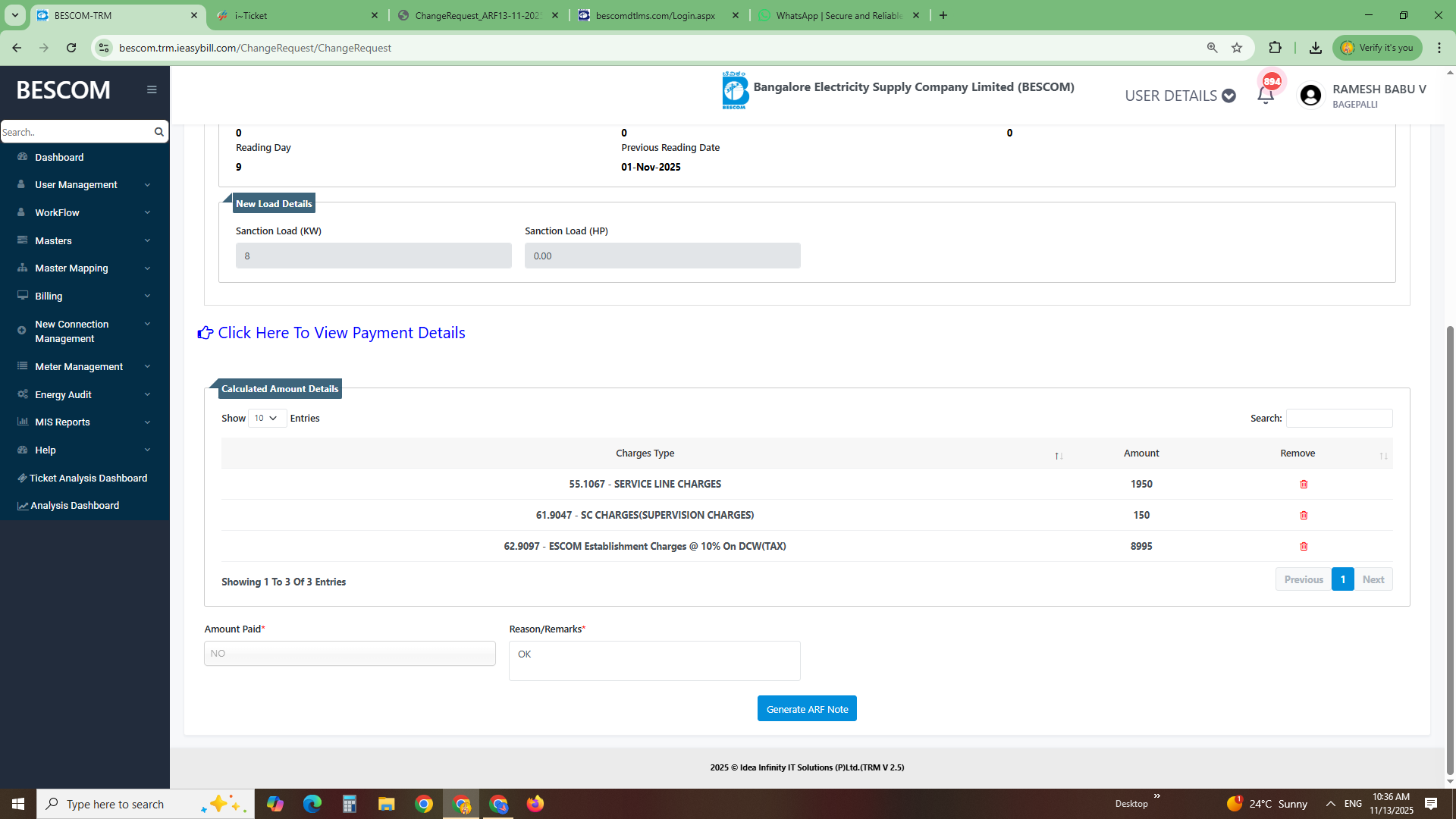Click the Generate ARF Note button
Screen dimensions: 1456x819
pos(806,709)
